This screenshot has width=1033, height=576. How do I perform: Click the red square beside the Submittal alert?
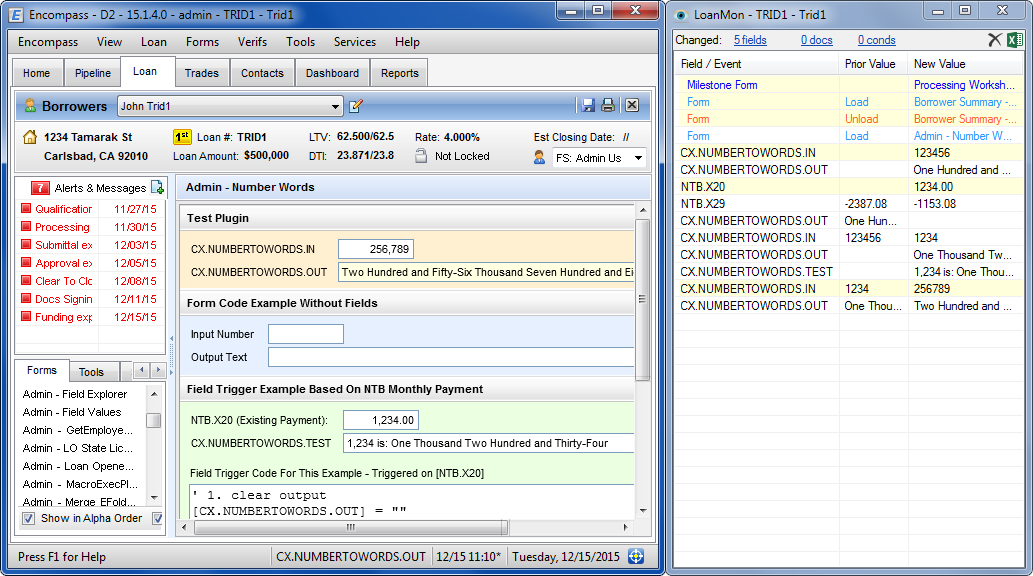26,245
